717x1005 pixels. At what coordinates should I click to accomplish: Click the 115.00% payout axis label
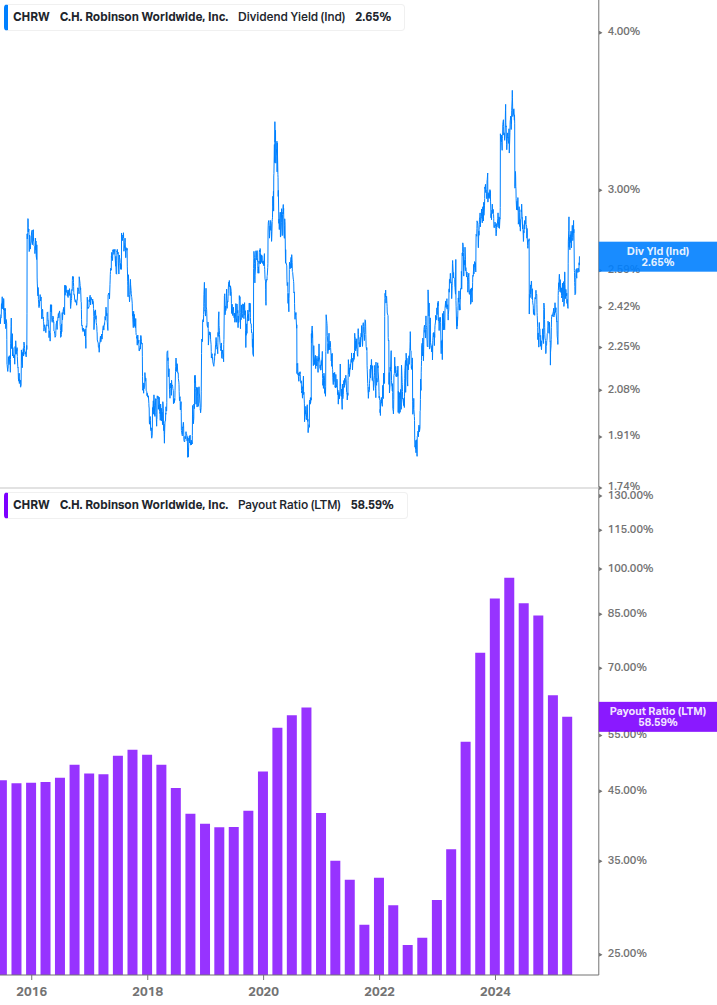pos(630,529)
